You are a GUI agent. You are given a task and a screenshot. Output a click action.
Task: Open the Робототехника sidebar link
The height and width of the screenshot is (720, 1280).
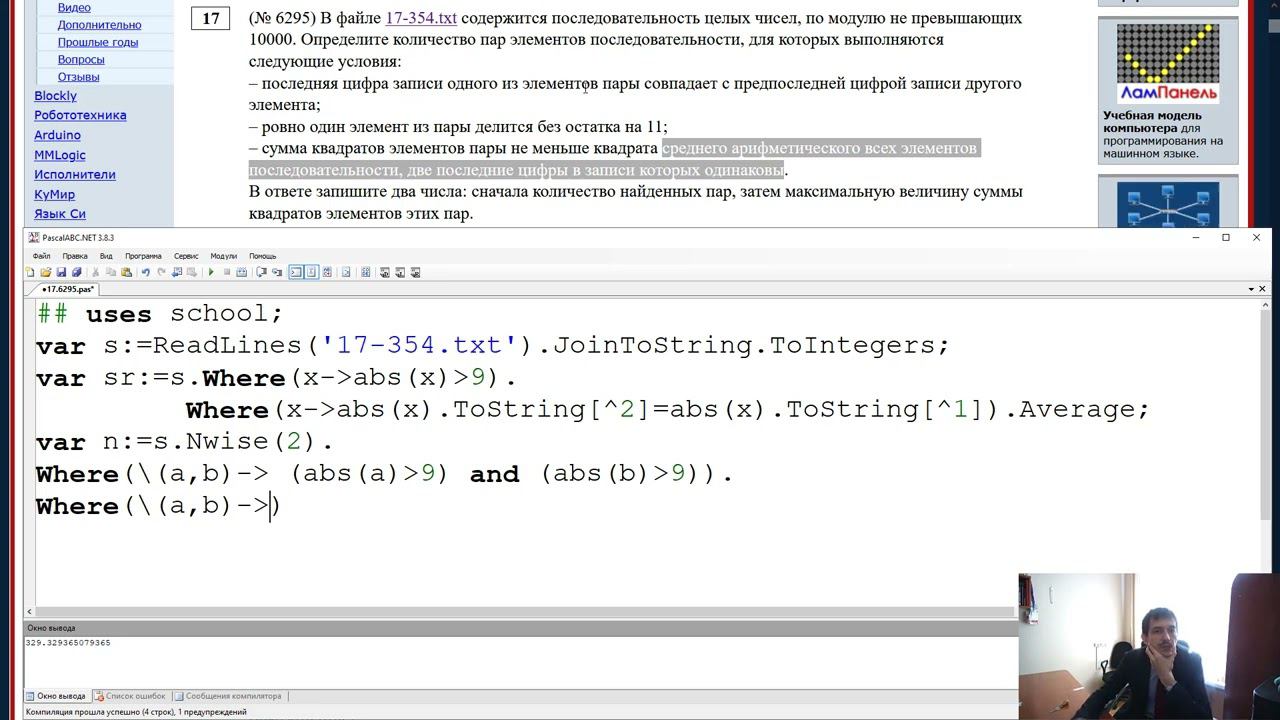tap(80, 115)
